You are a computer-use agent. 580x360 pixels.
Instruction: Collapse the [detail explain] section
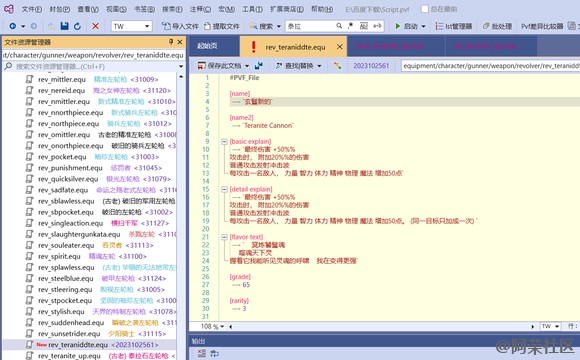click(224, 189)
